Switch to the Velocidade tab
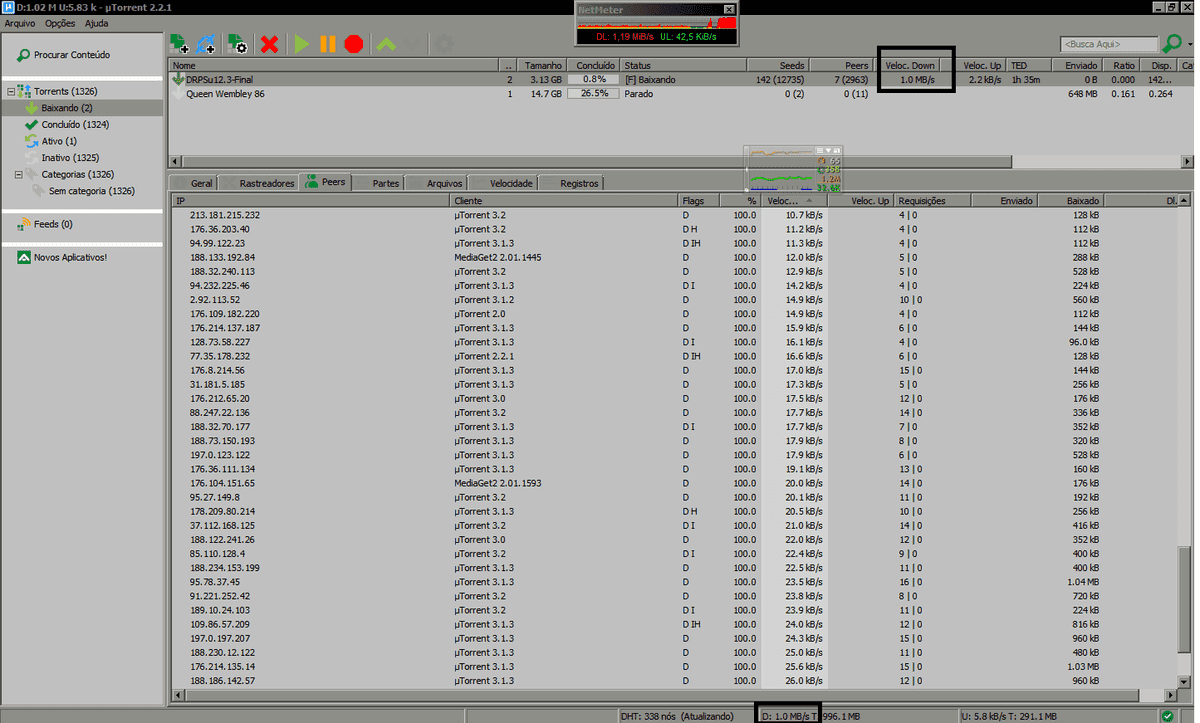 pos(510,183)
